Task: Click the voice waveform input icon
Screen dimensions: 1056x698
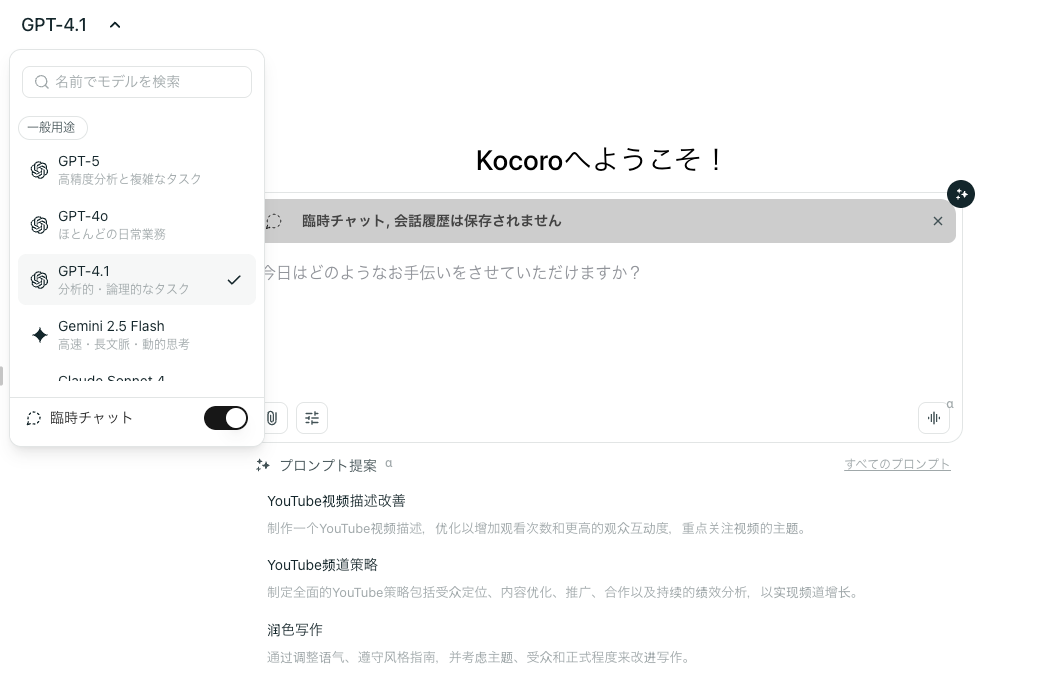Action: pos(933,418)
